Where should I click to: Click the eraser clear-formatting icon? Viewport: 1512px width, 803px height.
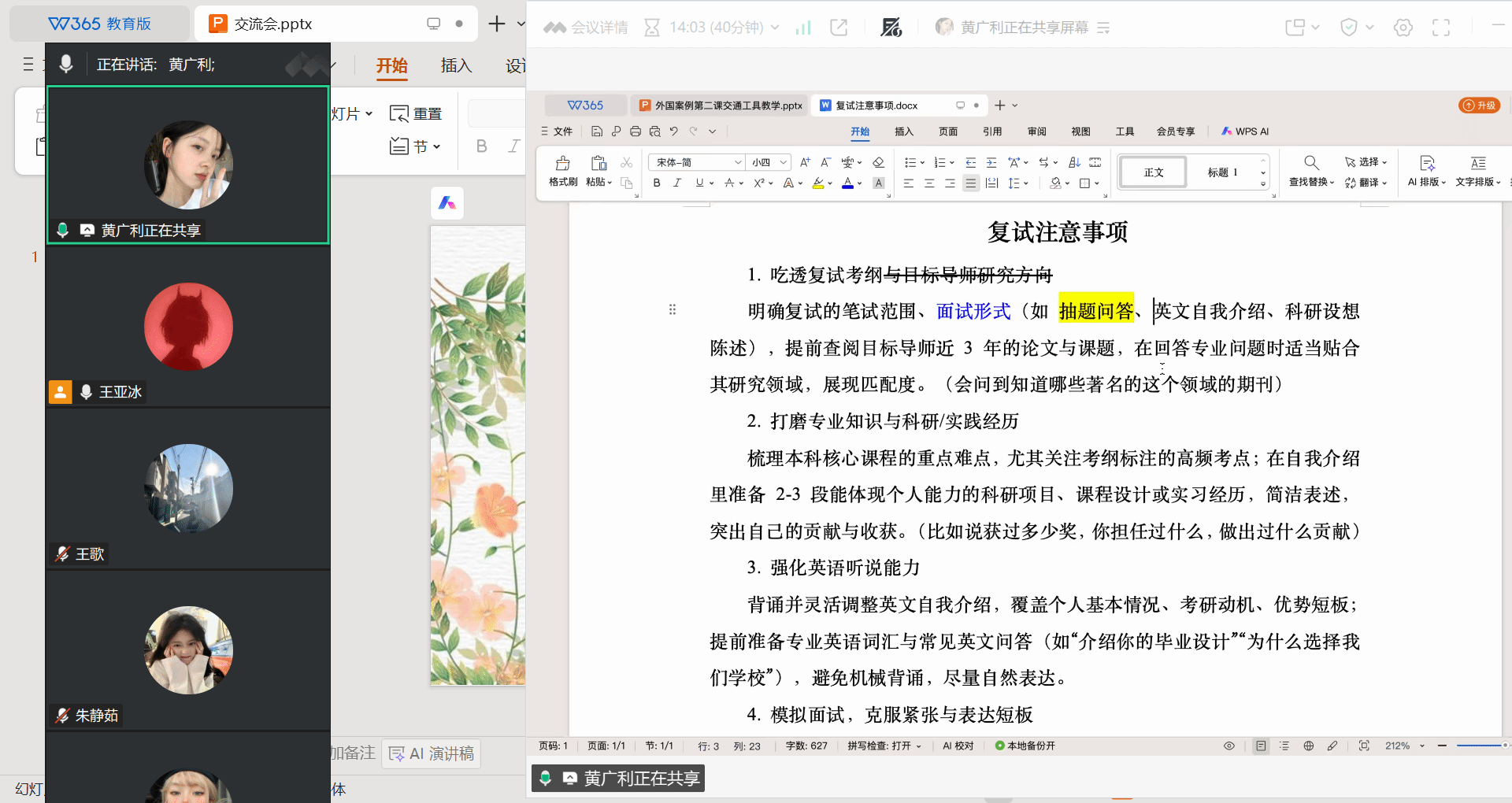coord(879,162)
